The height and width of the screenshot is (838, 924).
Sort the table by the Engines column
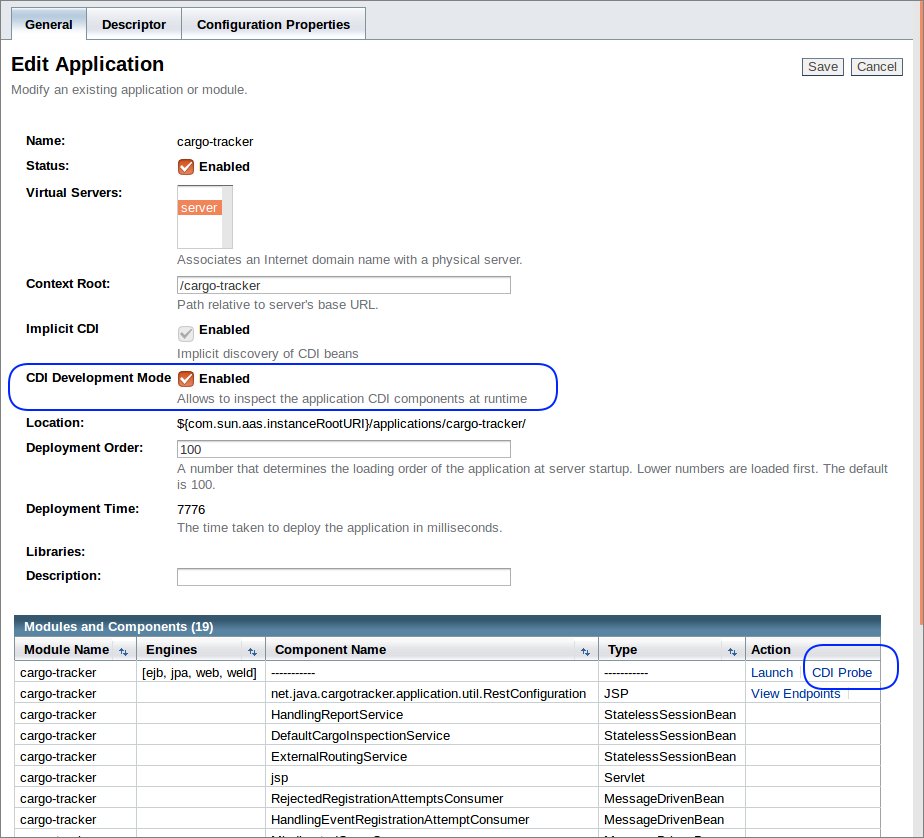click(252, 652)
